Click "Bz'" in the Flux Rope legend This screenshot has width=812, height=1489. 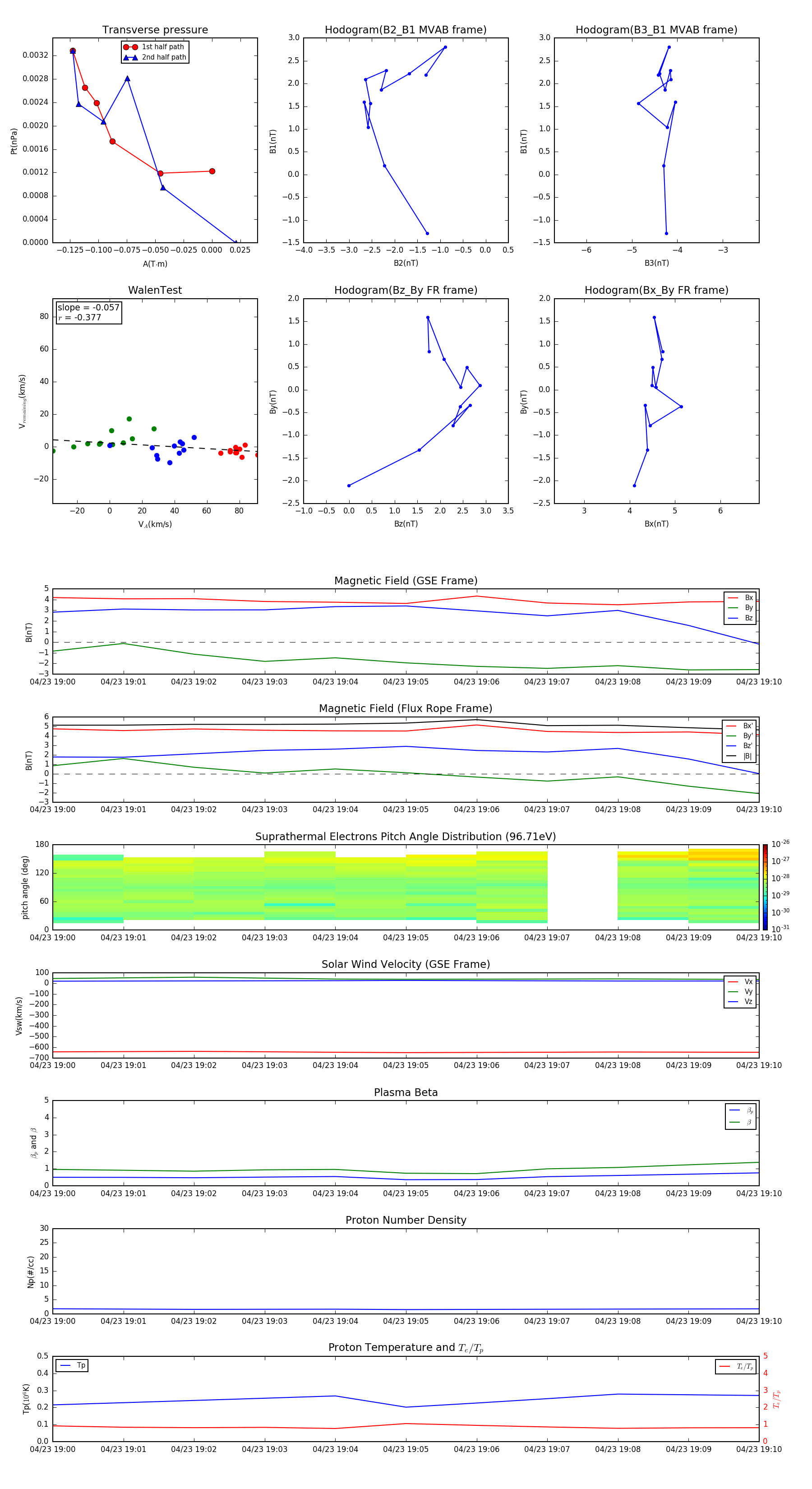[x=740, y=746]
